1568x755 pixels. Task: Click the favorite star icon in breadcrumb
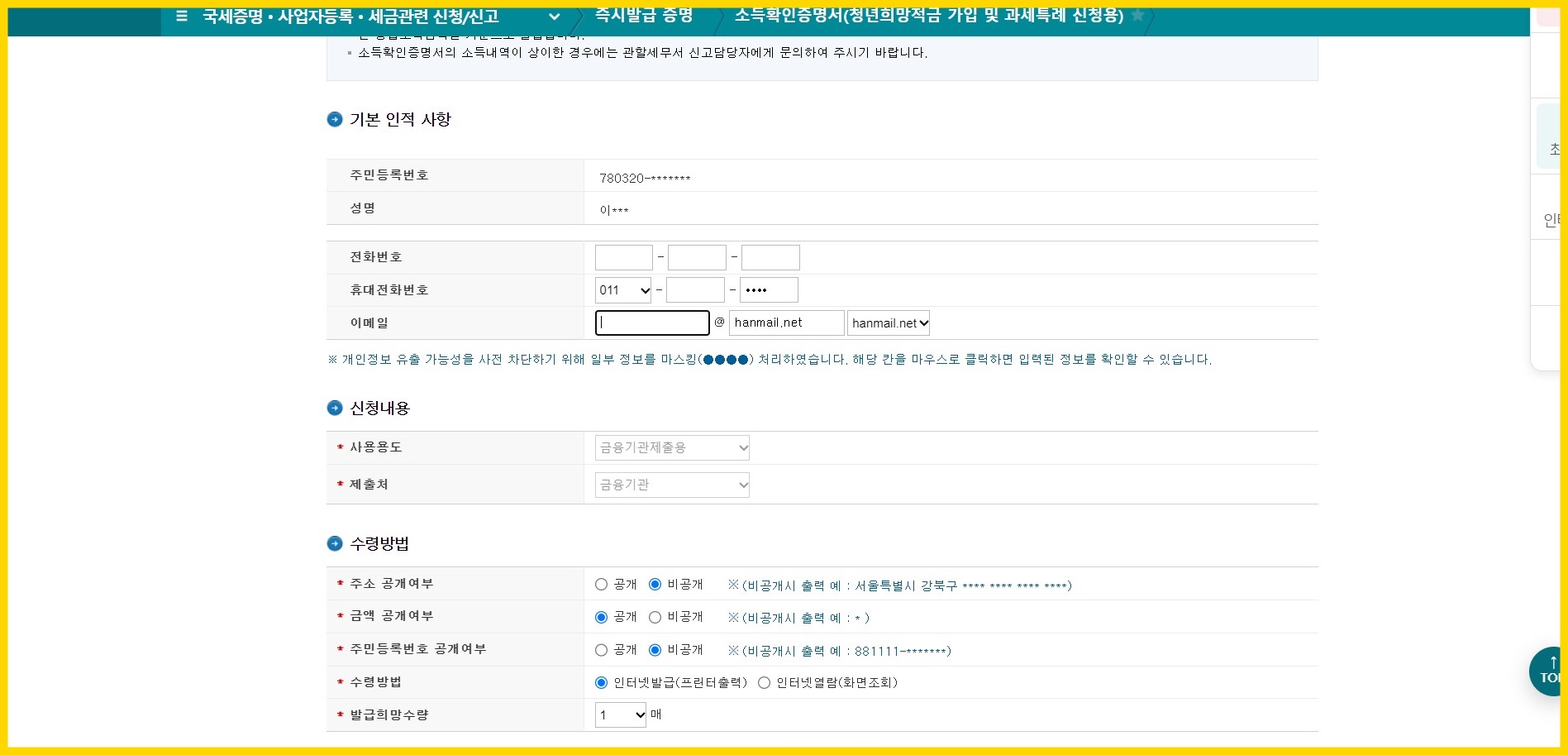pos(1137,15)
